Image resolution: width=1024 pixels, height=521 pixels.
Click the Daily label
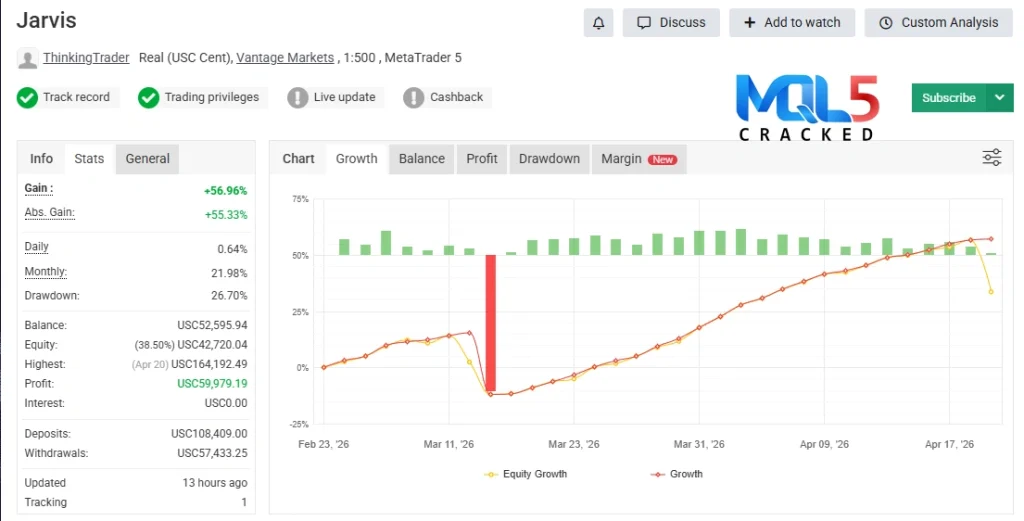click(37, 247)
